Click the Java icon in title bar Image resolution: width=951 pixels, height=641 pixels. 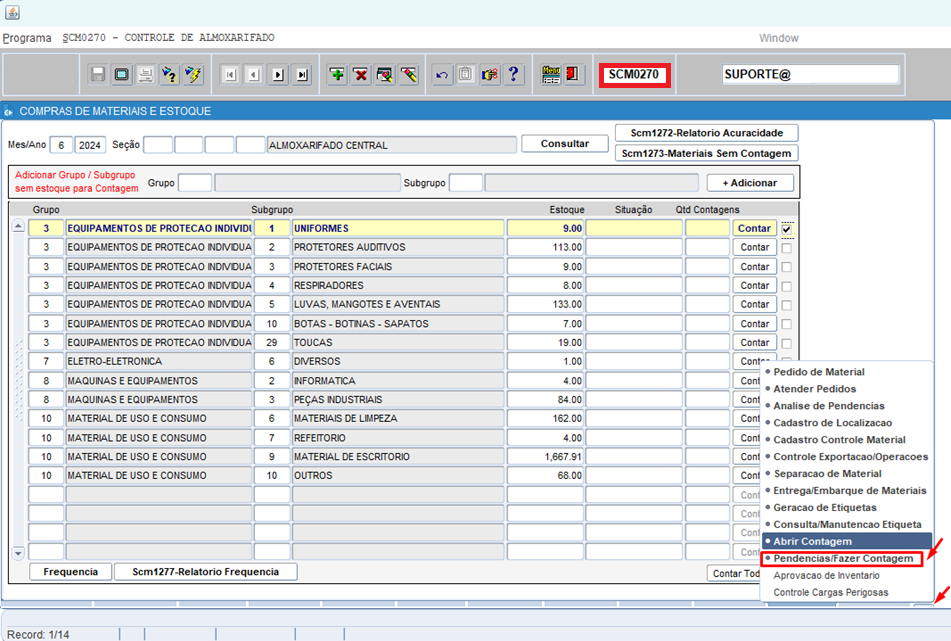(x=12, y=12)
